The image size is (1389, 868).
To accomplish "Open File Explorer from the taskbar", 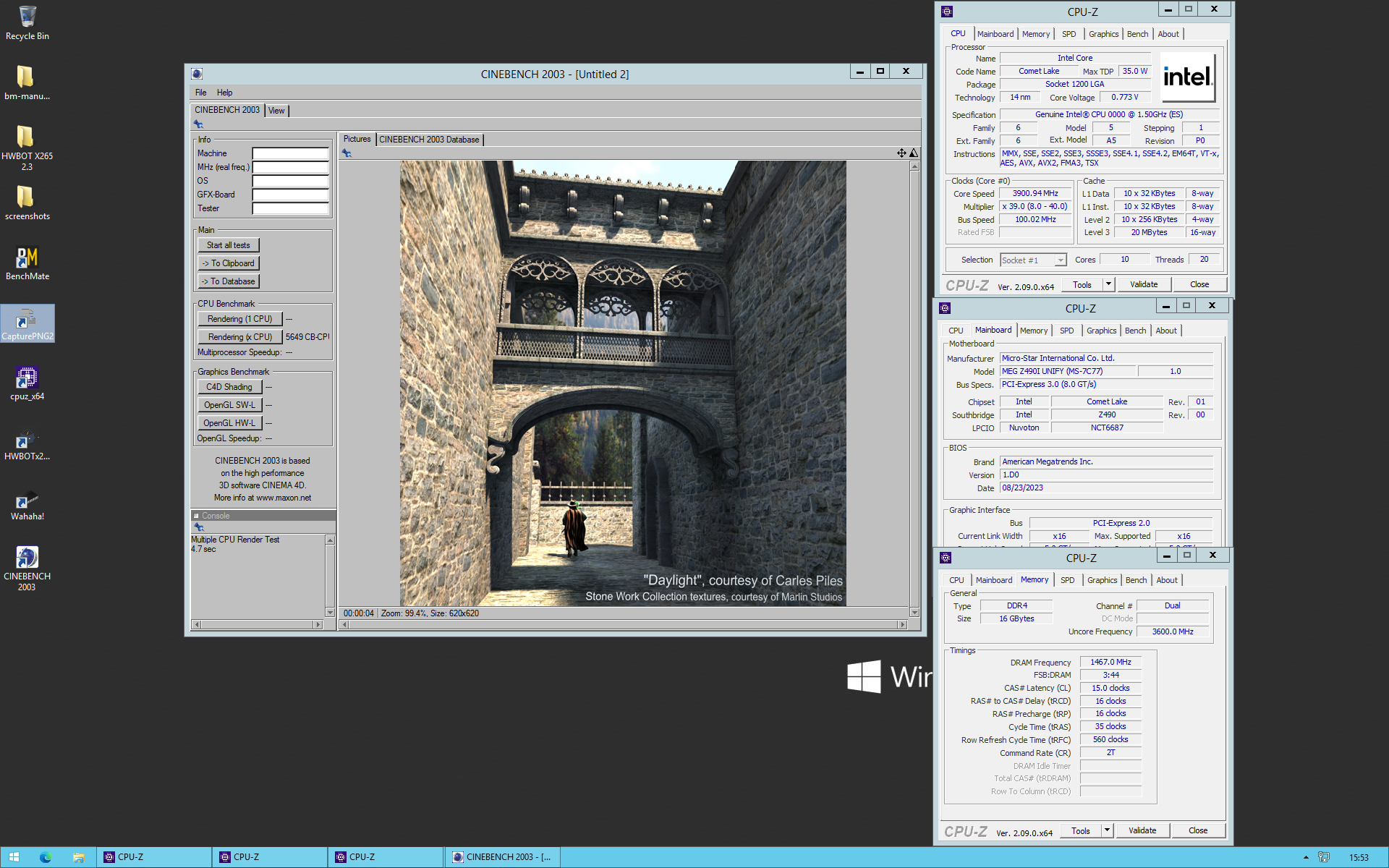I will pos(79,857).
